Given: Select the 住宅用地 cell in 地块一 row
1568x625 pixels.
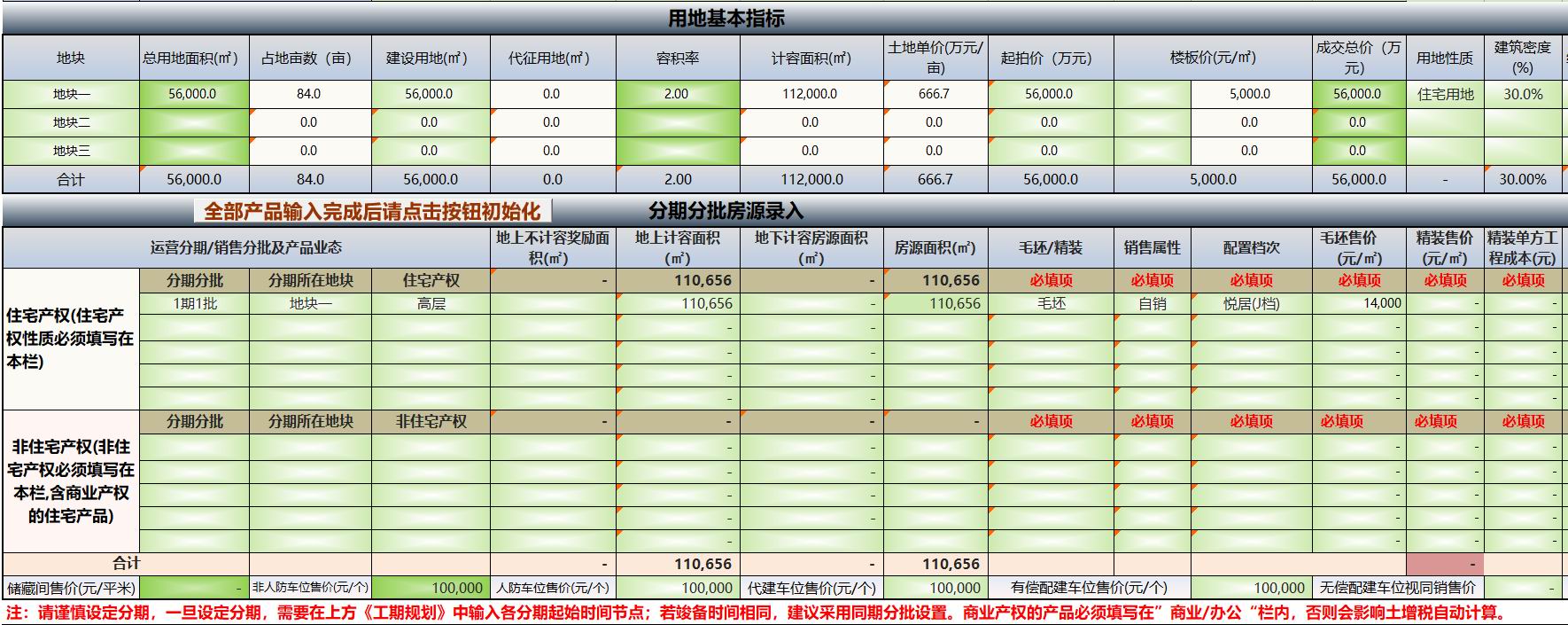Looking at the screenshot, I should pos(1446,94).
